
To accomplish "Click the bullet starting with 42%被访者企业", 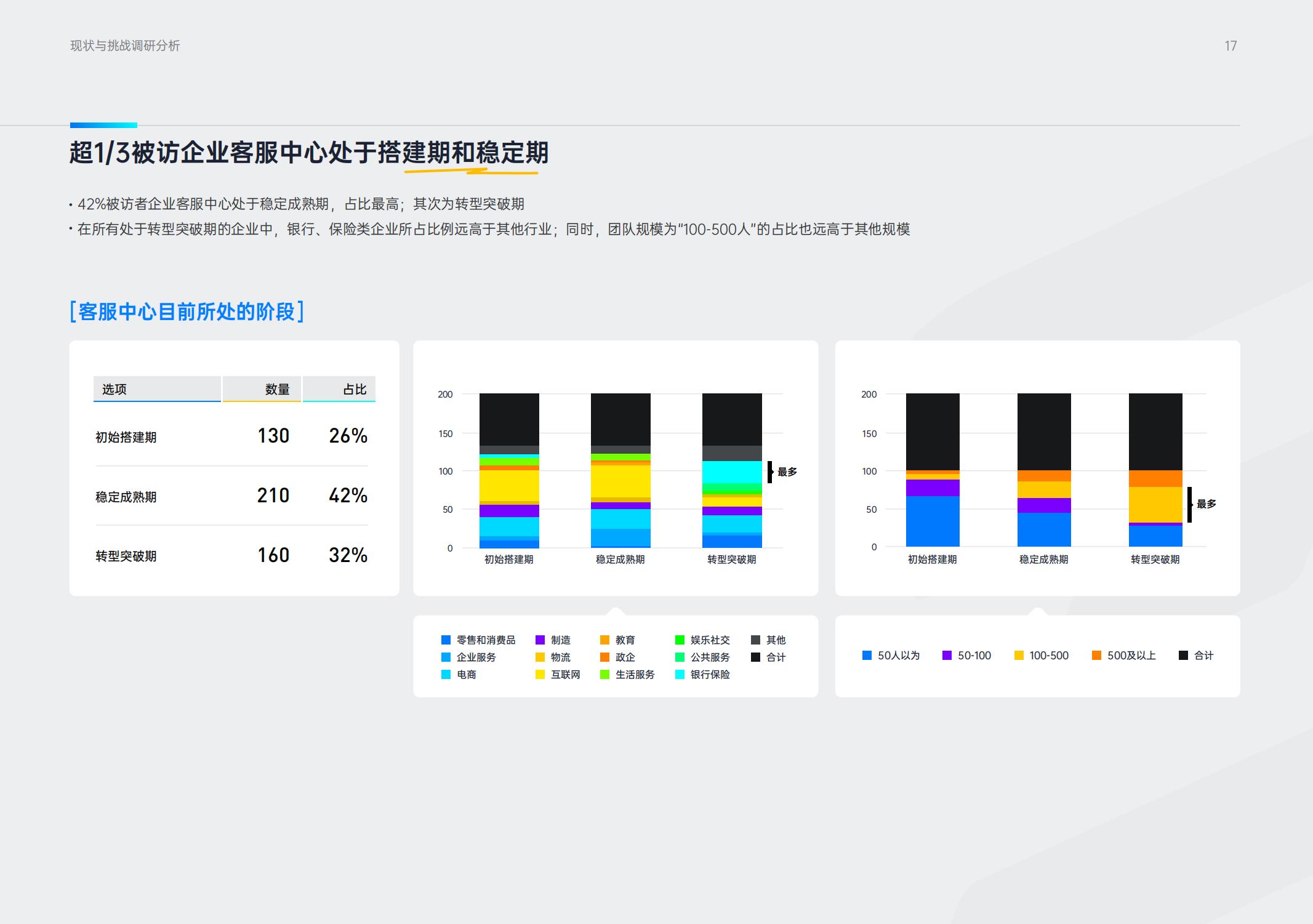I will pyautogui.click(x=297, y=204).
